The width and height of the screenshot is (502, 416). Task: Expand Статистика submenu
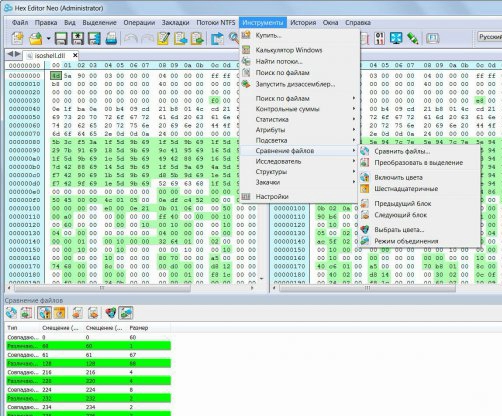299,119
